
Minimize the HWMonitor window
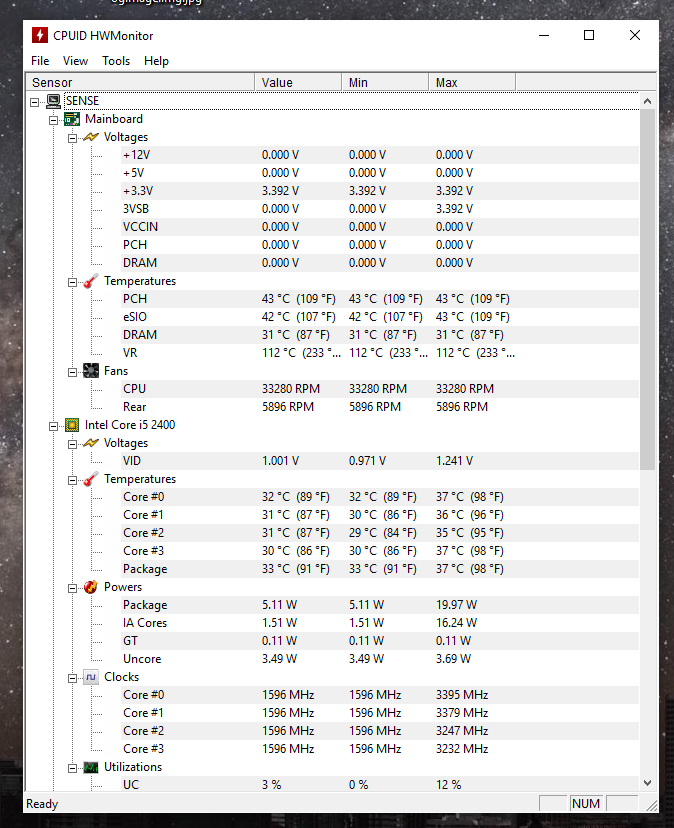tap(544, 35)
